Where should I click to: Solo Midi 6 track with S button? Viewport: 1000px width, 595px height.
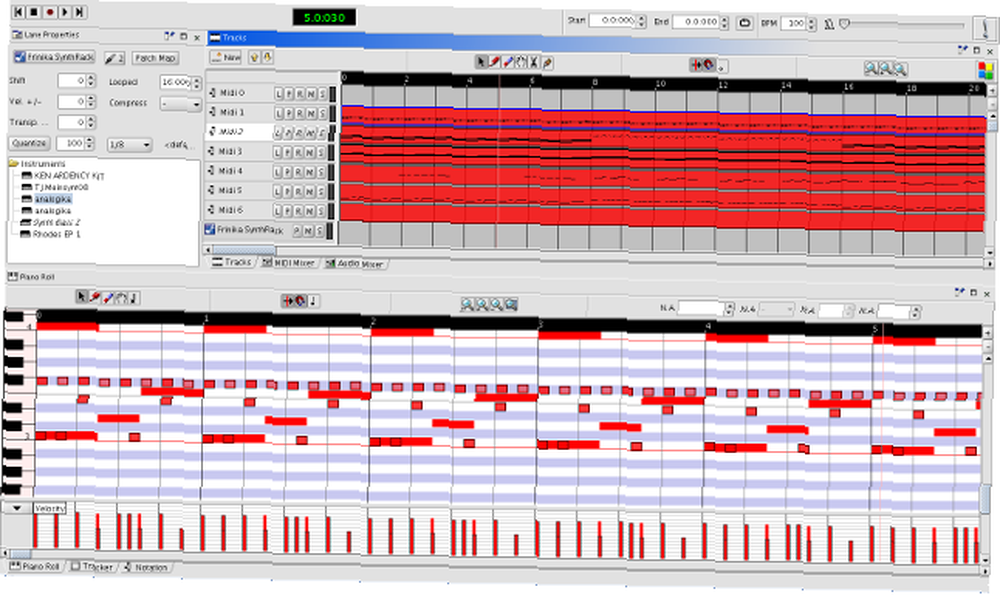click(321, 210)
